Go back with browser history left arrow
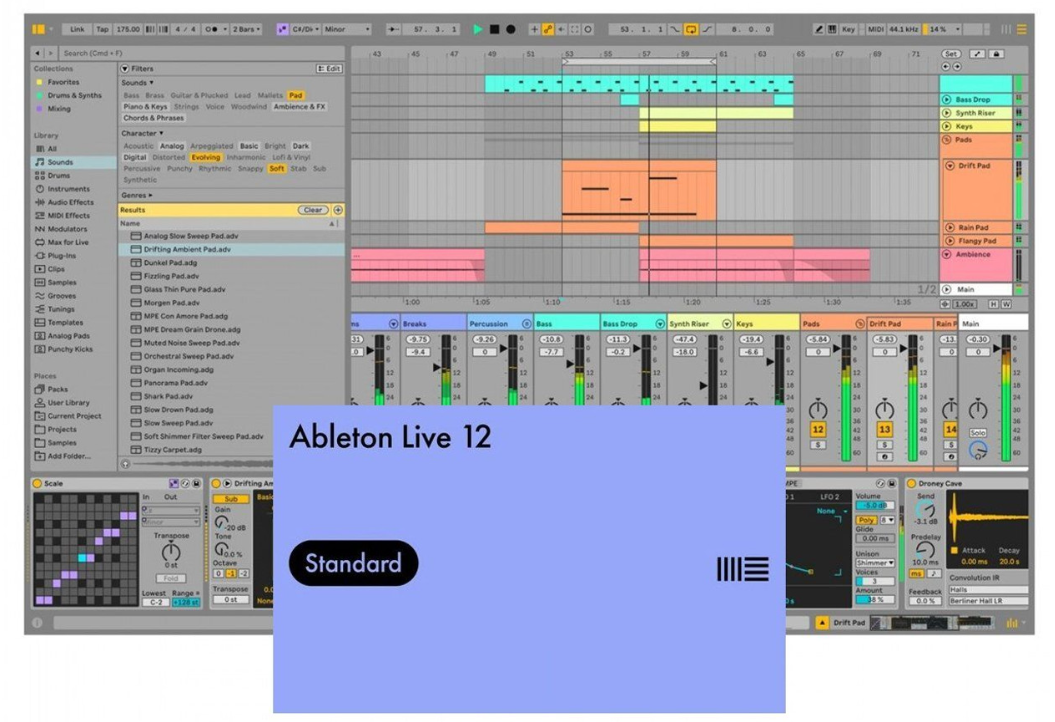Screen dimensions: 1055x722 38,53
